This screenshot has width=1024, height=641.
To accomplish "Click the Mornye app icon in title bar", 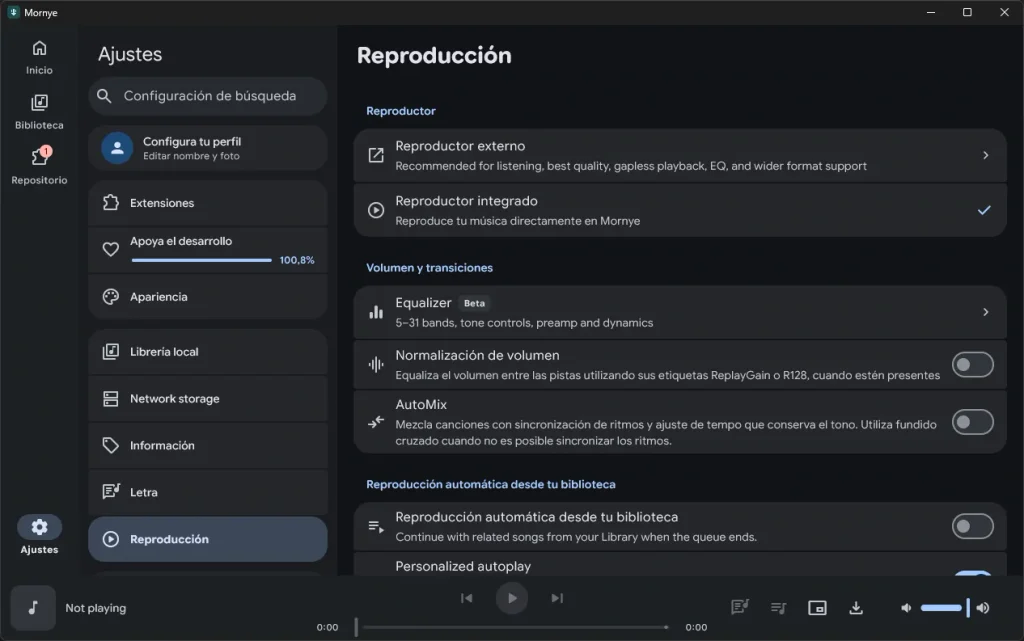I will coord(13,12).
